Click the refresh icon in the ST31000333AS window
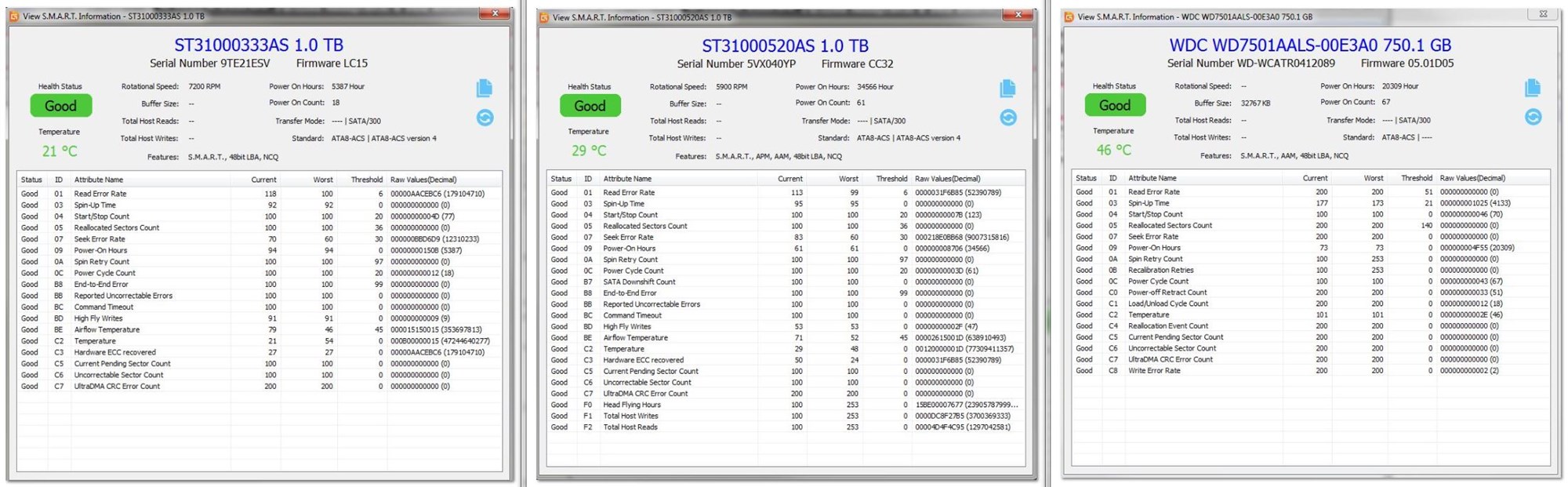Screen dimensions: 1568x487 pos(485,118)
